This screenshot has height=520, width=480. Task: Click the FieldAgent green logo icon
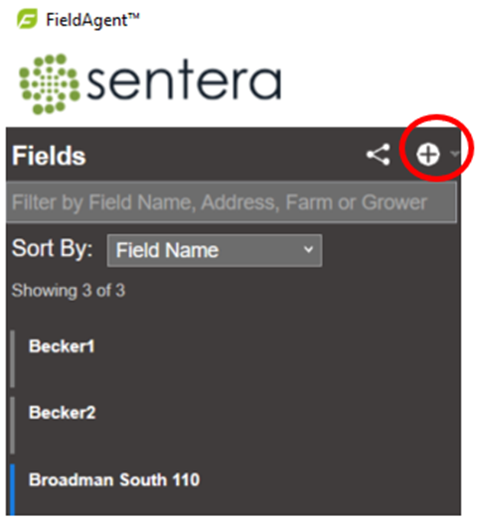pyautogui.click(x=27, y=19)
